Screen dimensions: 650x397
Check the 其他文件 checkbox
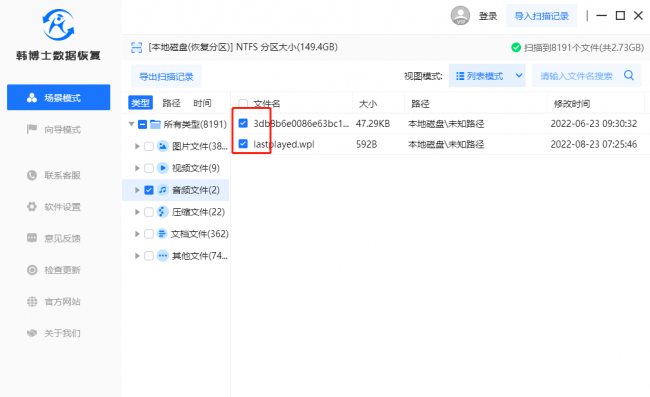tap(149, 256)
